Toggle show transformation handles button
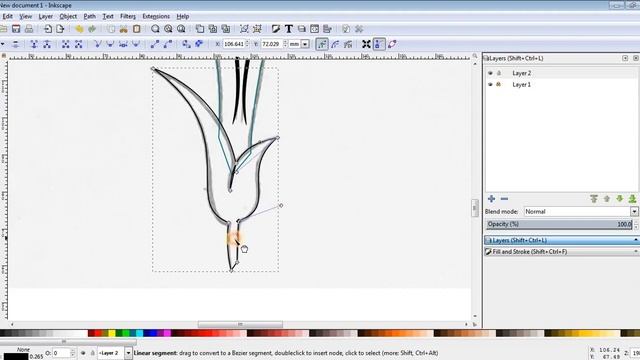 click(367, 44)
